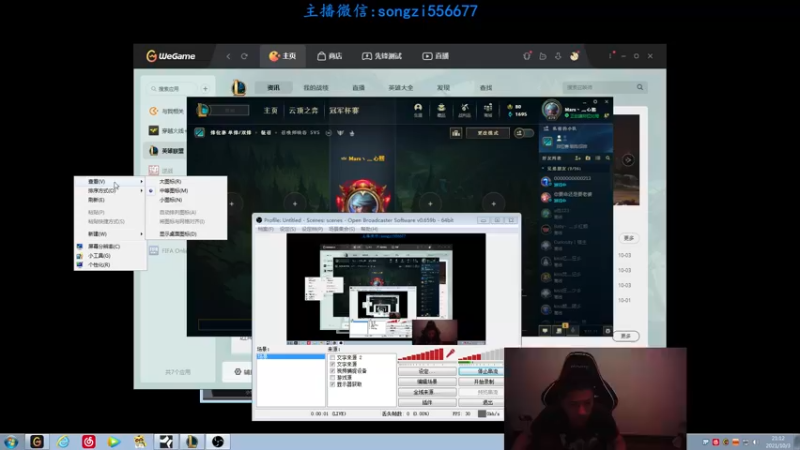Click the chat bubble icon at friends panel bottom

(545, 331)
